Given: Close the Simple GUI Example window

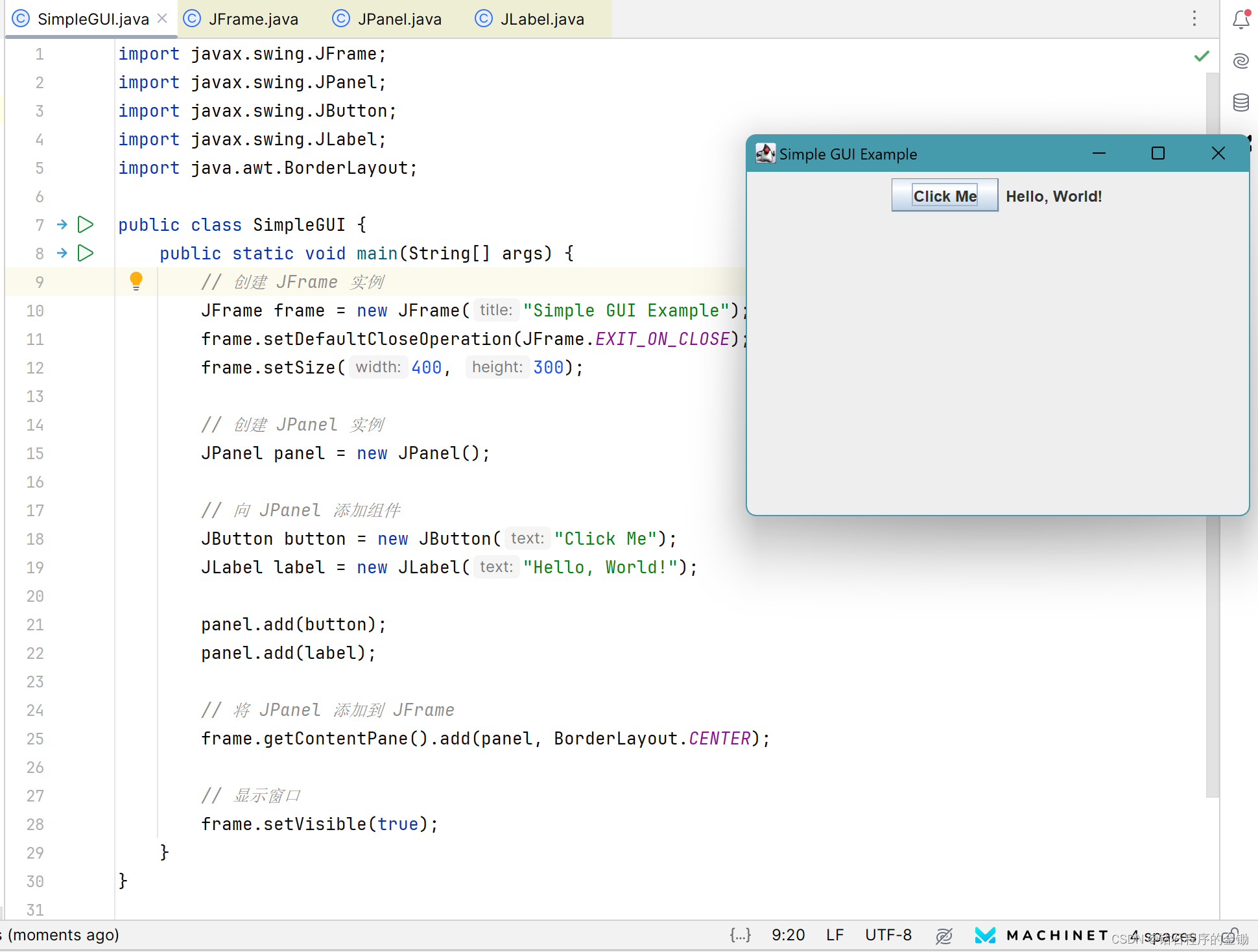Looking at the screenshot, I should [x=1218, y=154].
